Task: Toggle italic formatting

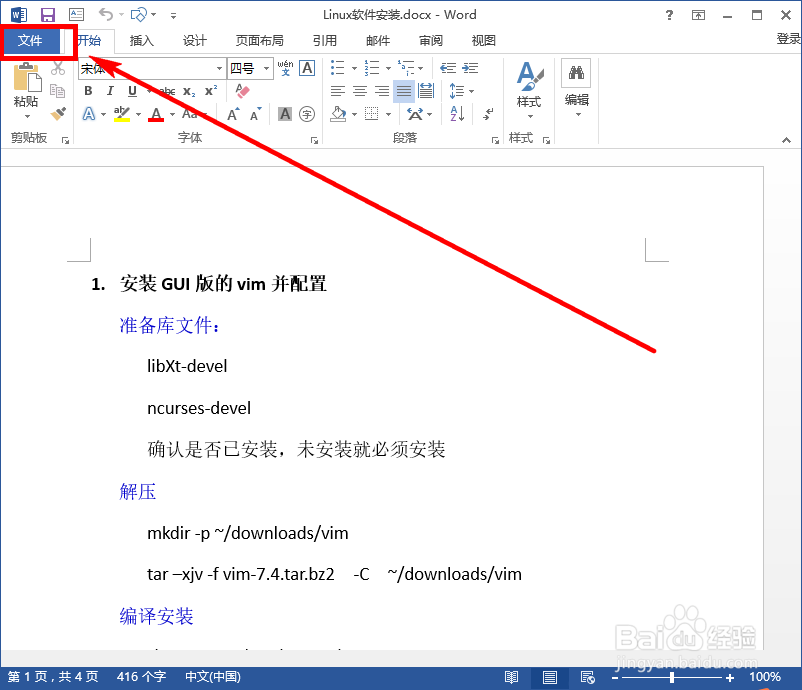Action: click(108, 89)
